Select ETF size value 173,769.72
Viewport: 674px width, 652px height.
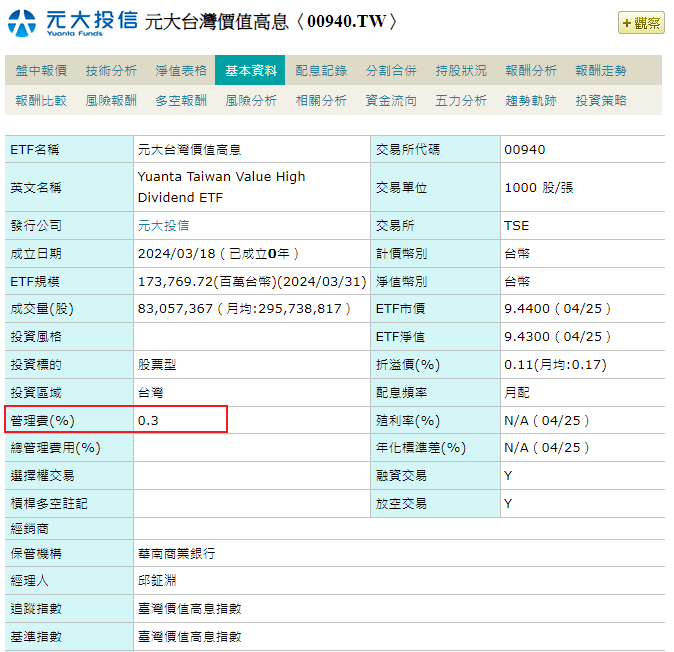(x=175, y=282)
